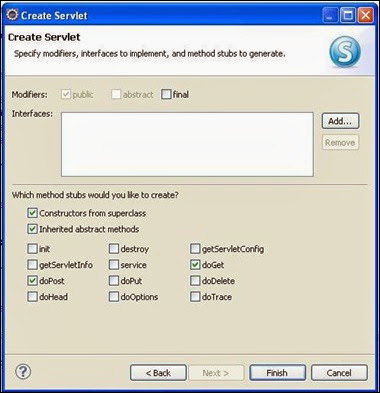Go to previous page with Back
Screen dimensions: 380x393
[158, 373]
